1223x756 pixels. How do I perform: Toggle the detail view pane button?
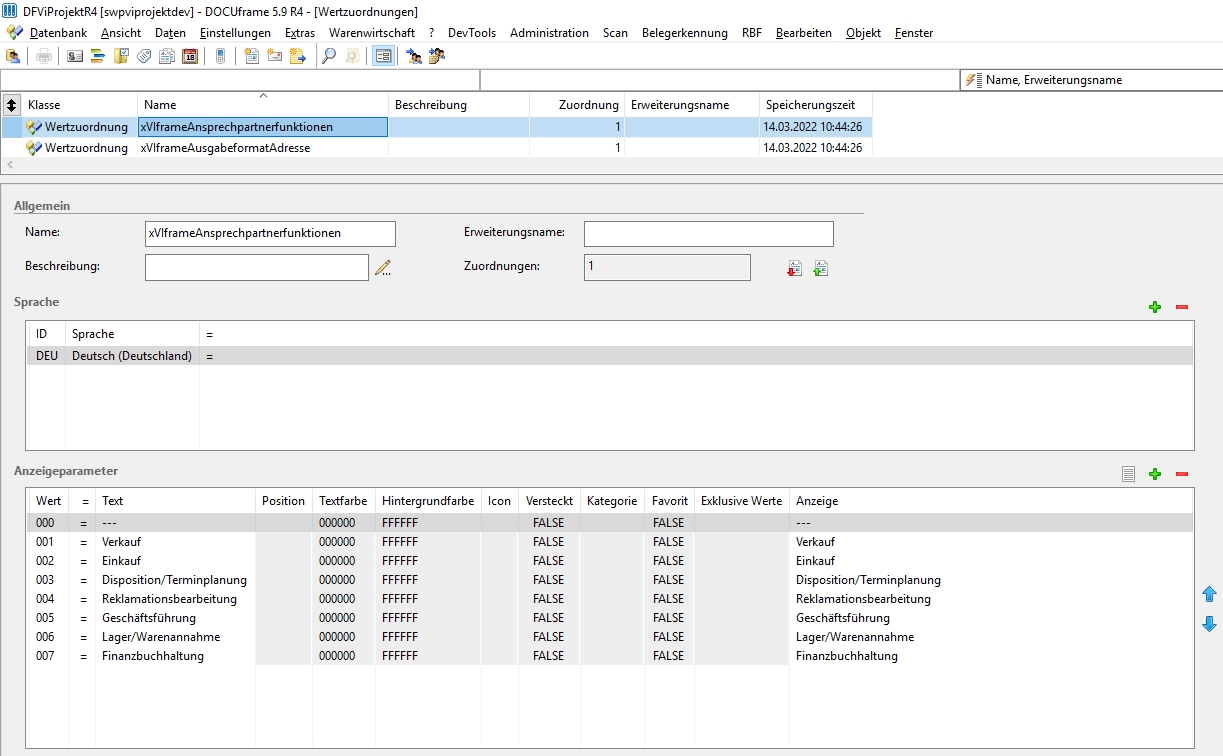pyautogui.click(x=383, y=56)
